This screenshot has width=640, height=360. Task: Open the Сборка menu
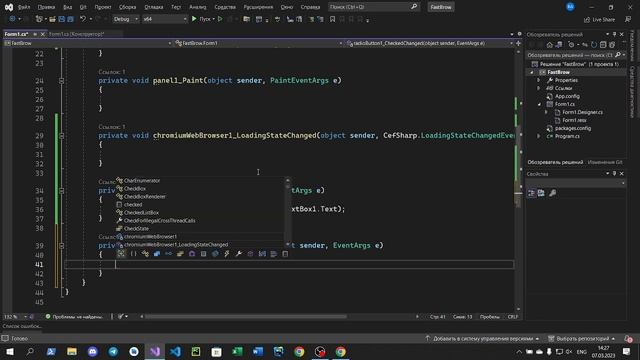[x=127, y=7]
